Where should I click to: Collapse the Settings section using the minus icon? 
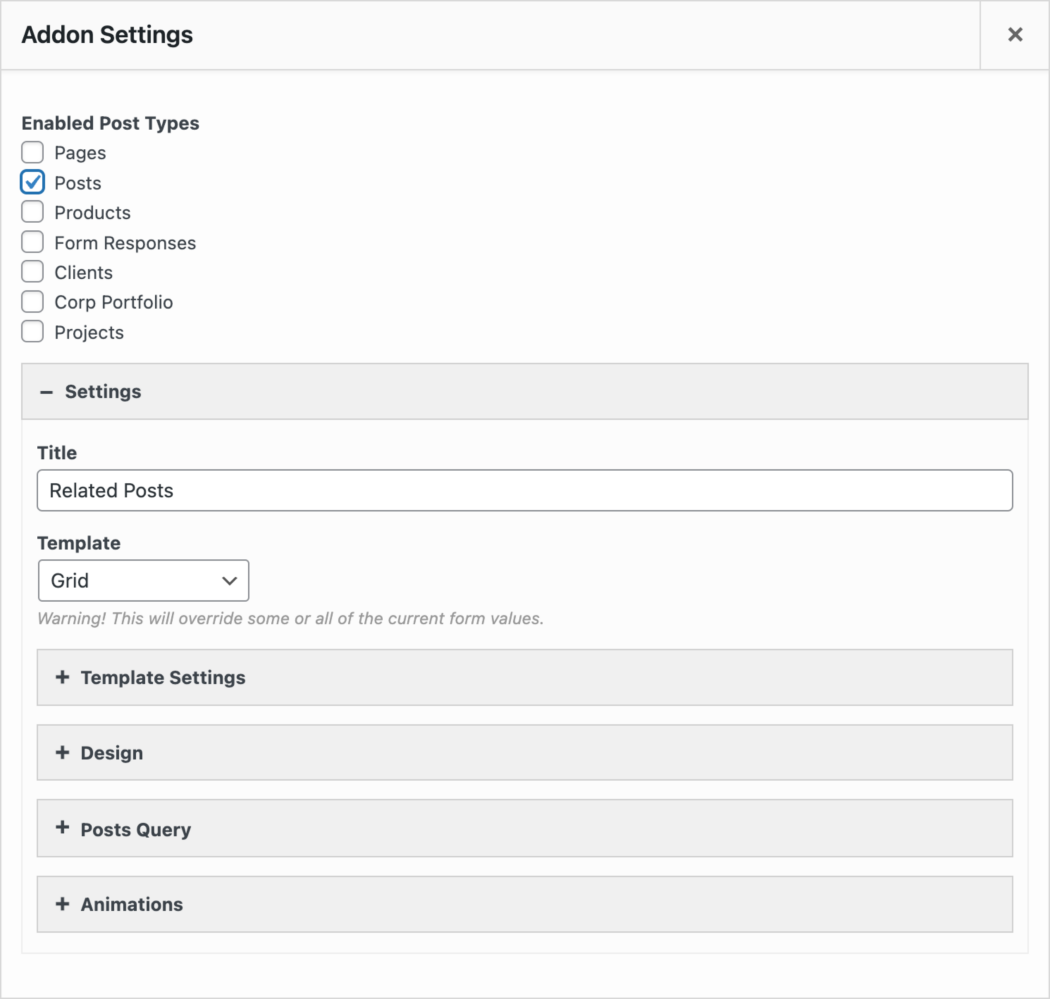(x=46, y=391)
